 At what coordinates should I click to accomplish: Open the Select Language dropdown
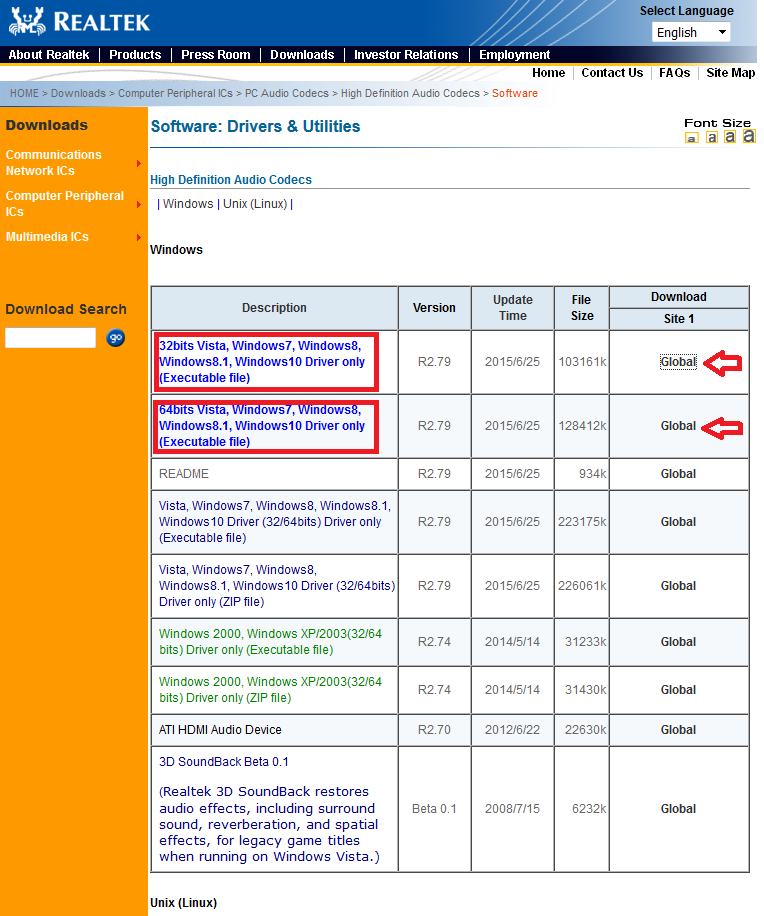[x=691, y=32]
